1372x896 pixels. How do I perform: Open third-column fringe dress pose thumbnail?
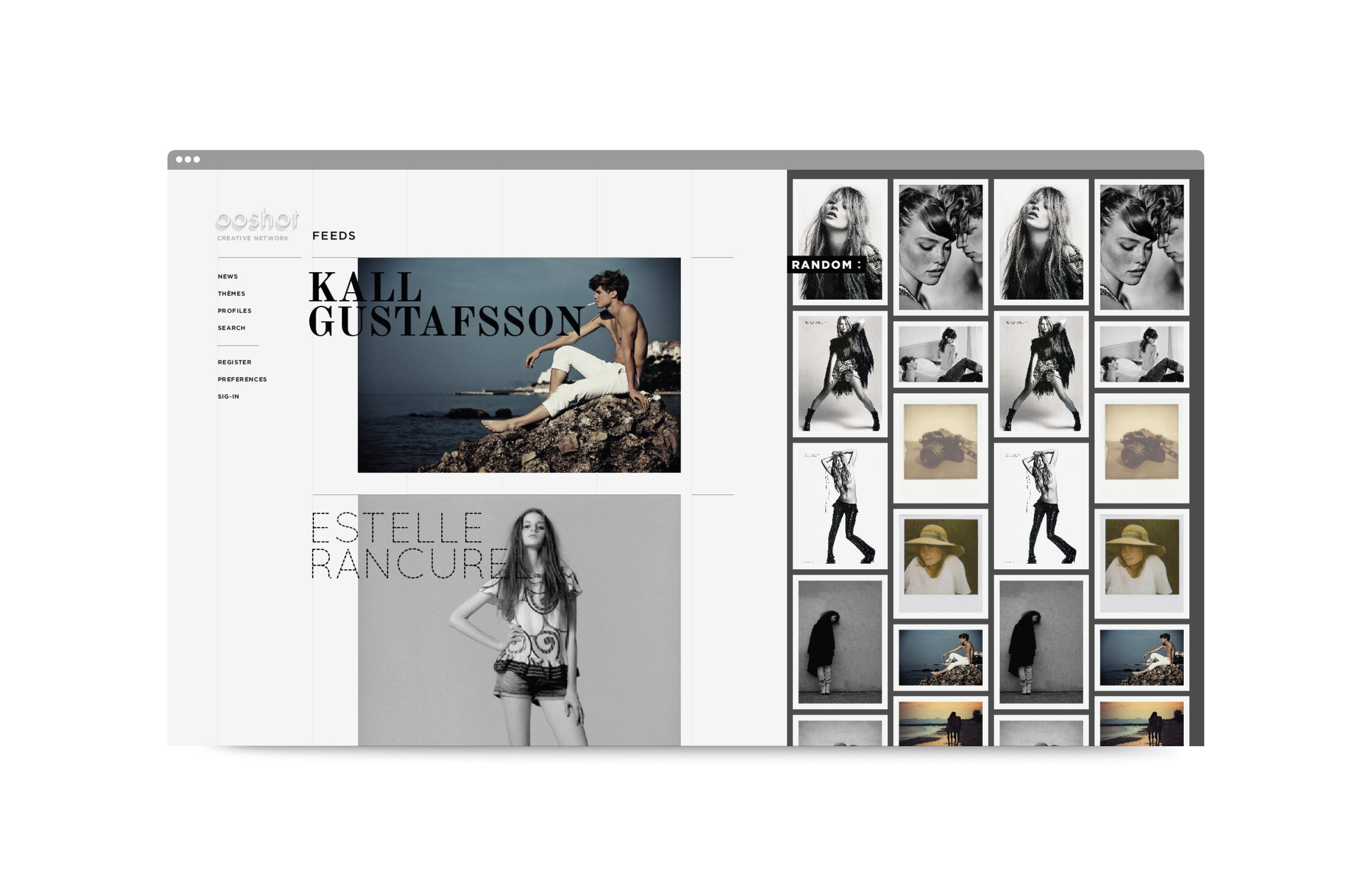(x=1041, y=374)
